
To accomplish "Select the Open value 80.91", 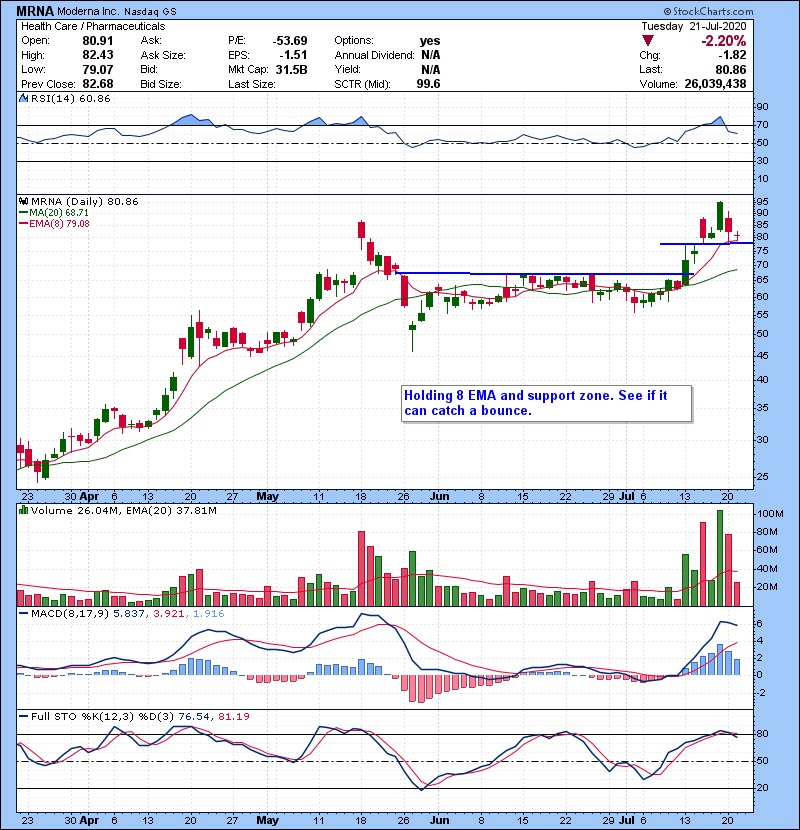I will [98, 41].
